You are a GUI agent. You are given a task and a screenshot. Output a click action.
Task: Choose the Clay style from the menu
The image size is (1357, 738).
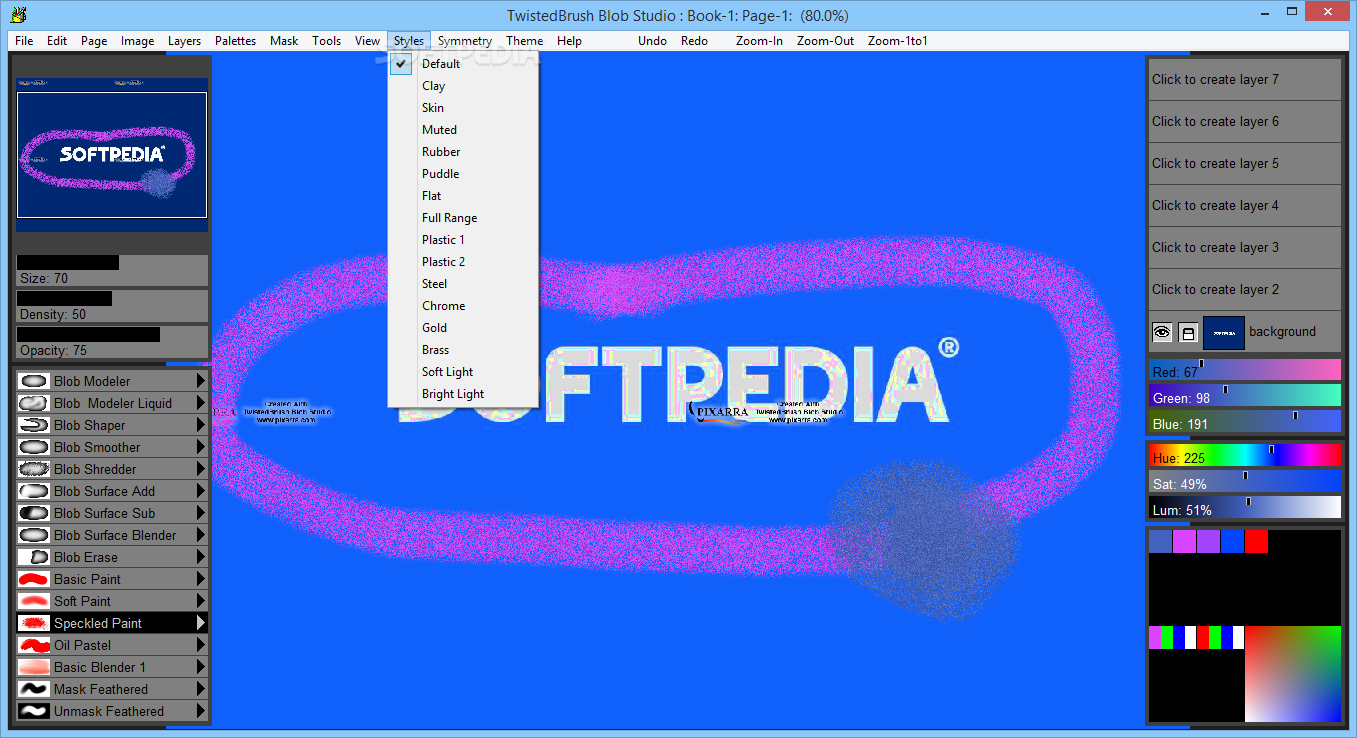[x=464, y=86]
